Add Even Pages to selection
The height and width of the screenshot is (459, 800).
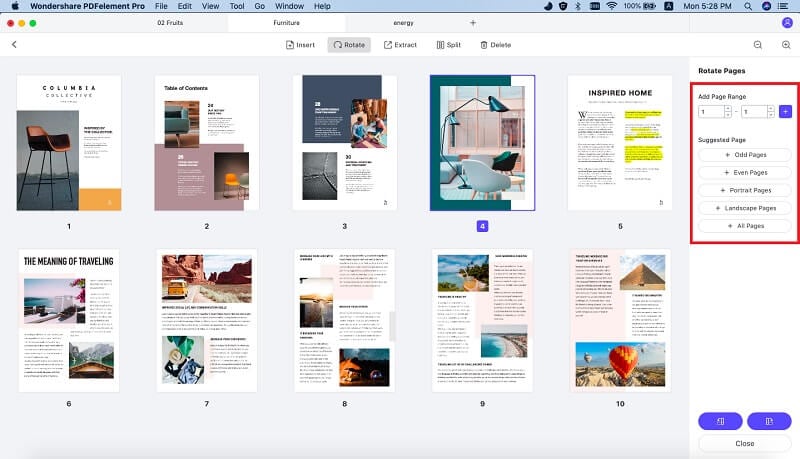pos(745,172)
